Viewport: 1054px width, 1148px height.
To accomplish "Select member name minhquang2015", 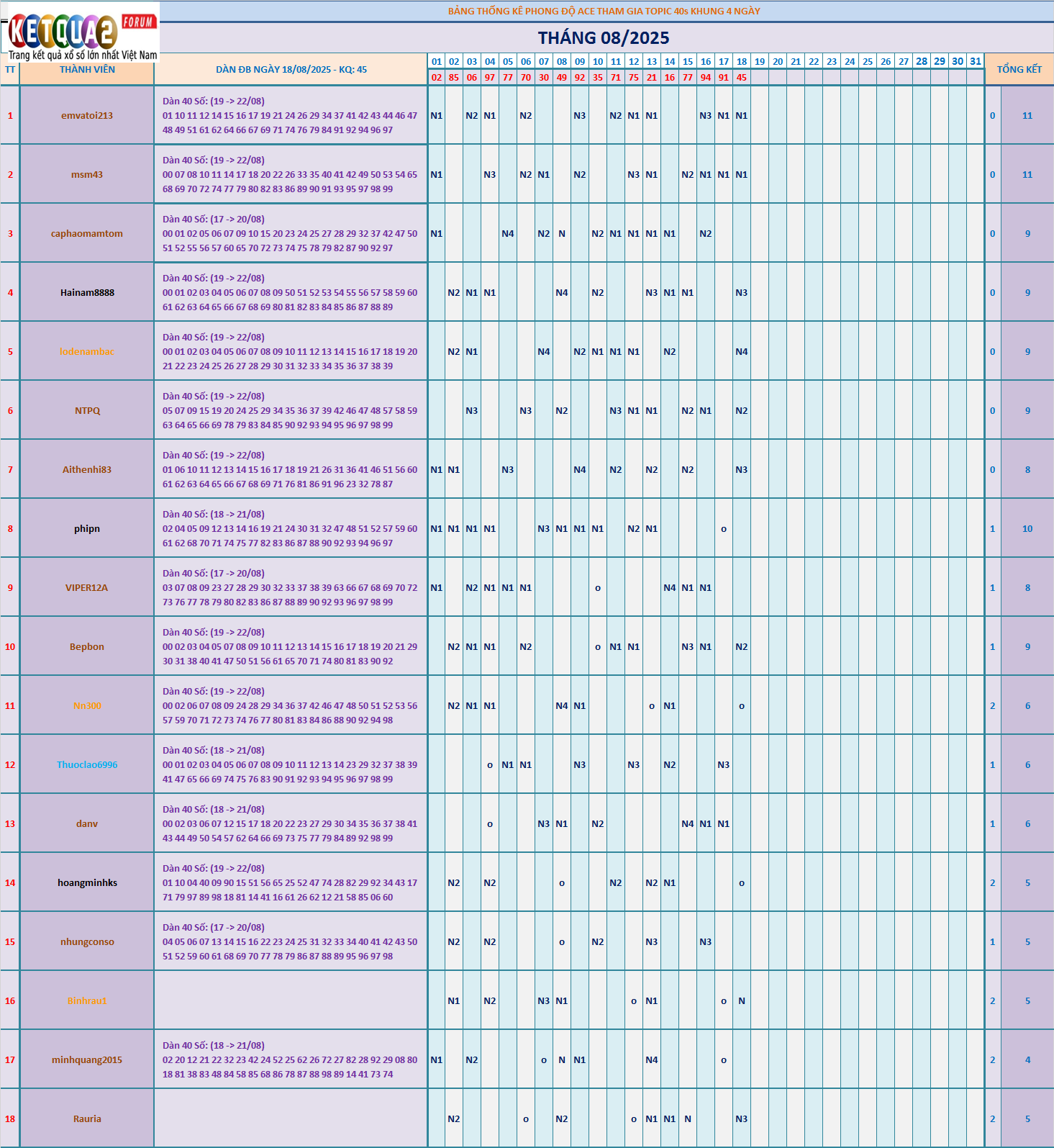I will click(87, 1060).
